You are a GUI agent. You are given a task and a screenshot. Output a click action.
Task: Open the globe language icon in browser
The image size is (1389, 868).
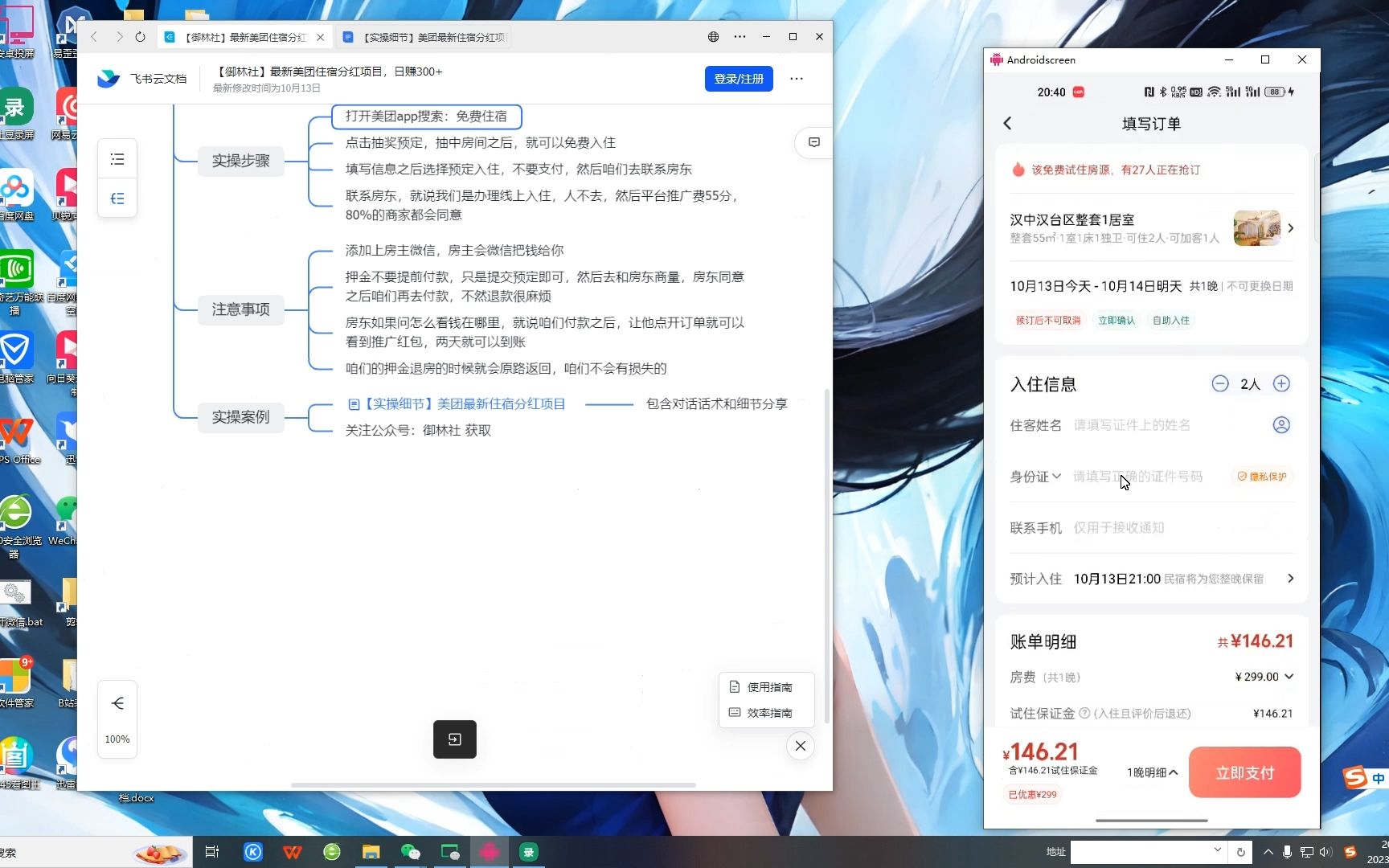[x=713, y=37]
